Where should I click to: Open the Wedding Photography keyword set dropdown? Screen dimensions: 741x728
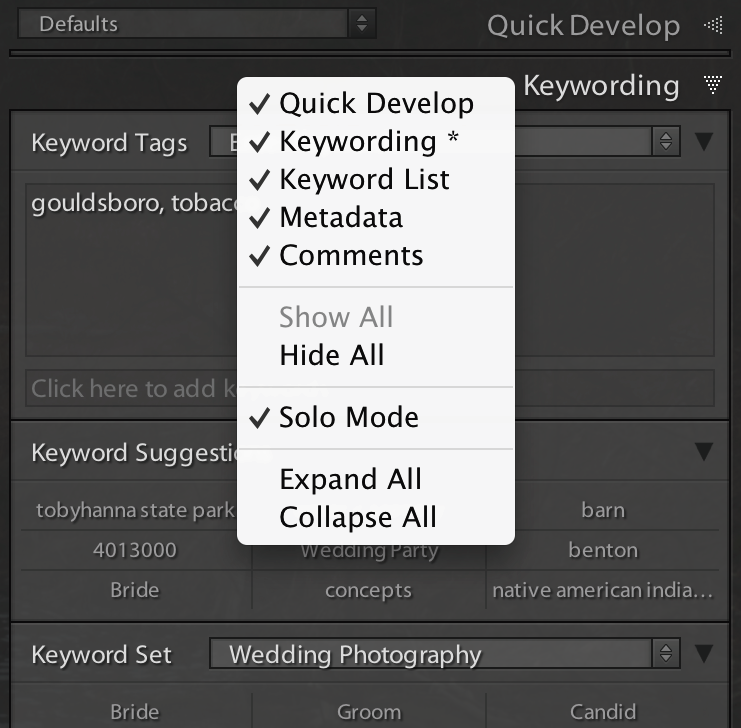444,655
